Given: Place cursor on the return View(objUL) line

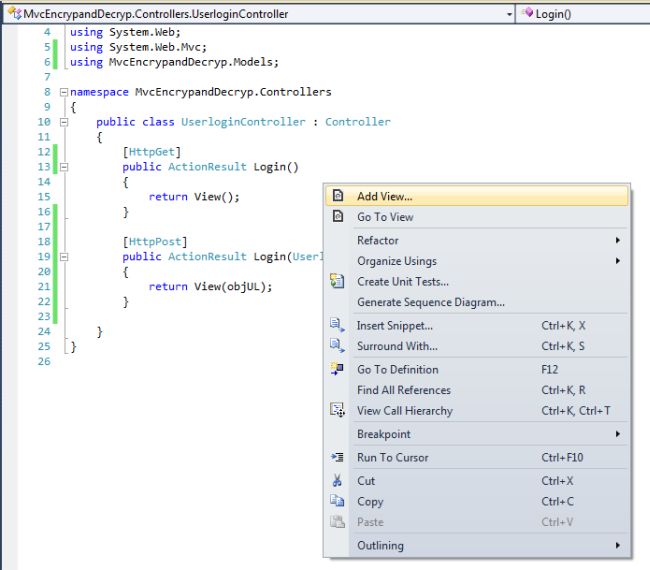Looking at the screenshot, I should click(x=210, y=287).
